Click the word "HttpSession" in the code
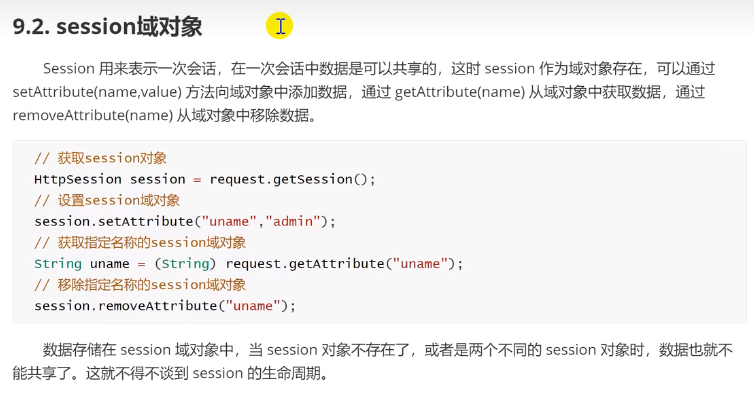This screenshot has height=402, width=754. tap(78, 179)
